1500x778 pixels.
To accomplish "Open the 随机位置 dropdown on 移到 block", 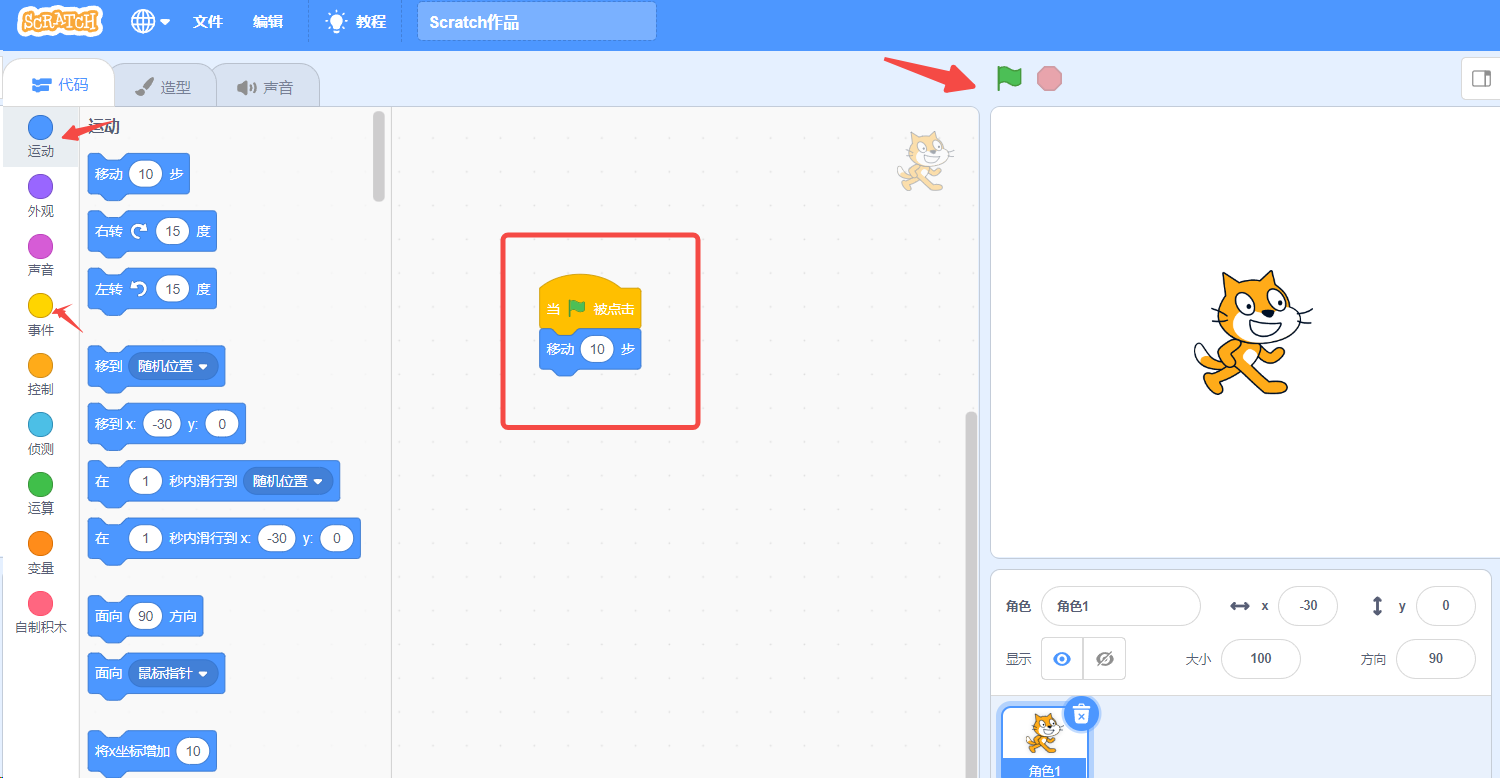I will (x=172, y=366).
